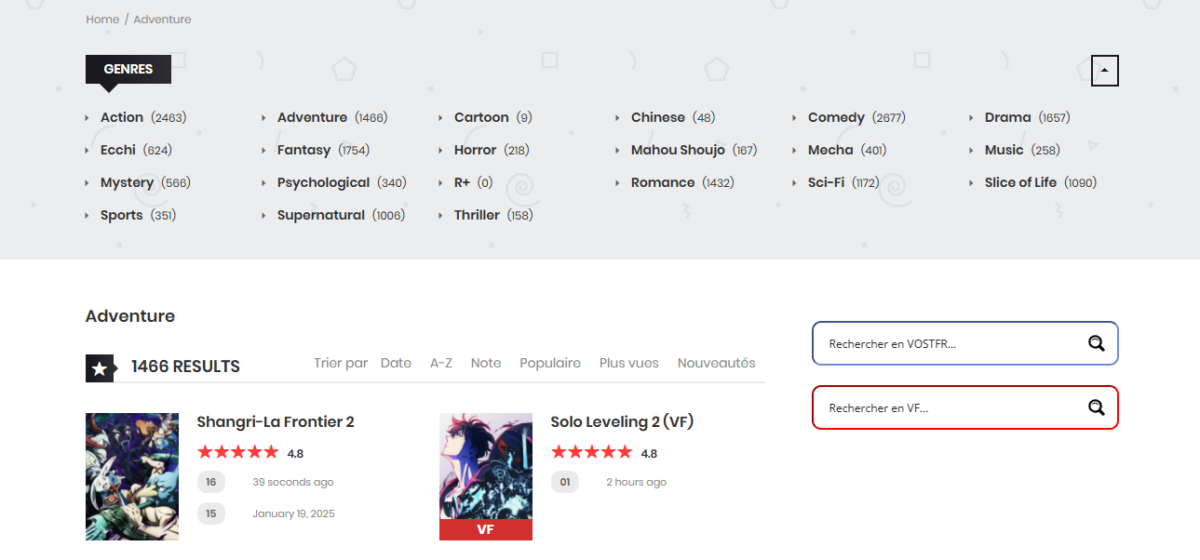Focus the Rechercher en VOSTFR search field
The width and height of the screenshot is (1200, 560).
coord(965,343)
